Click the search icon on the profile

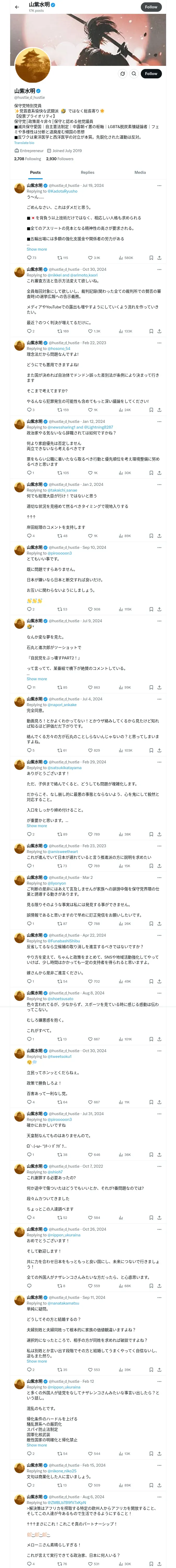click(x=133, y=74)
